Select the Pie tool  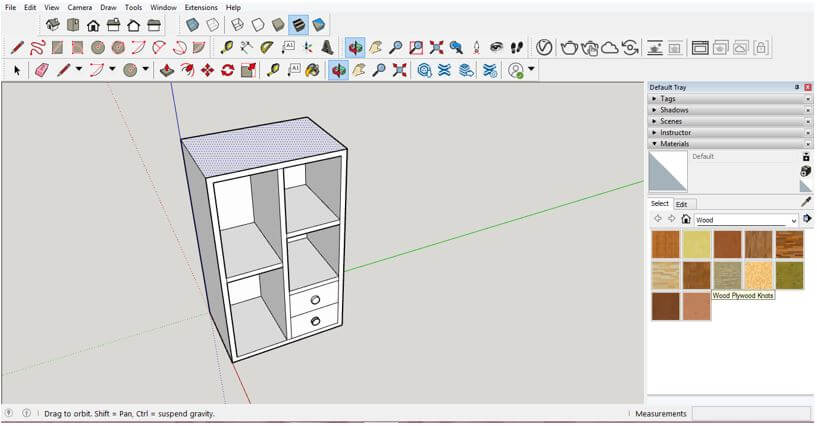199,48
